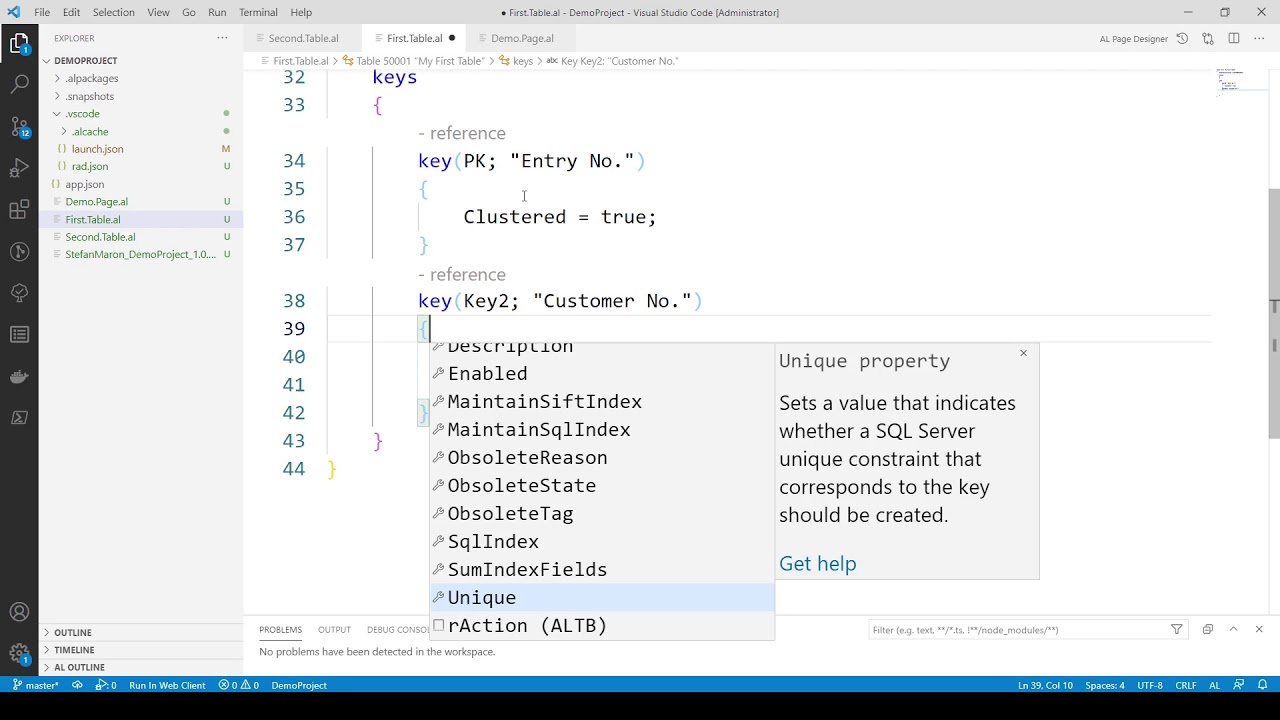Open the Selection menu

[x=113, y=12]
